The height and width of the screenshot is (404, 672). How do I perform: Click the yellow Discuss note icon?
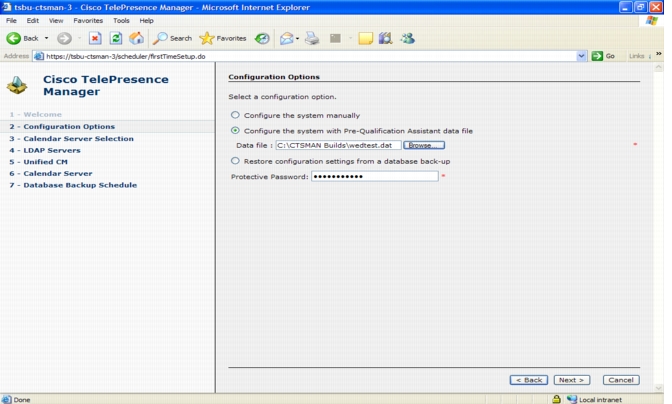[x=365, y=39]
